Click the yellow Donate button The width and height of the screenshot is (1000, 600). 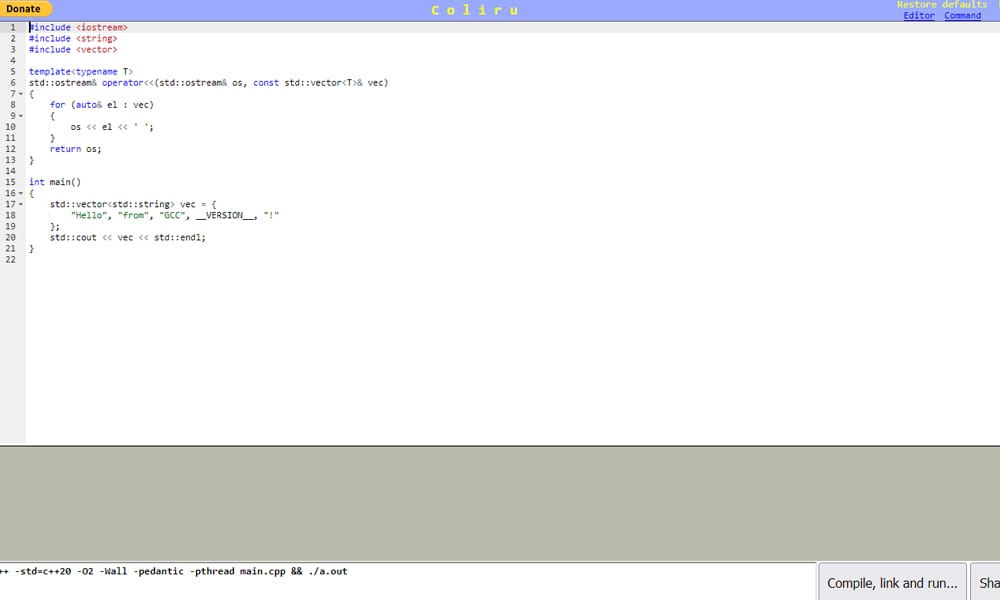[24, 9]
